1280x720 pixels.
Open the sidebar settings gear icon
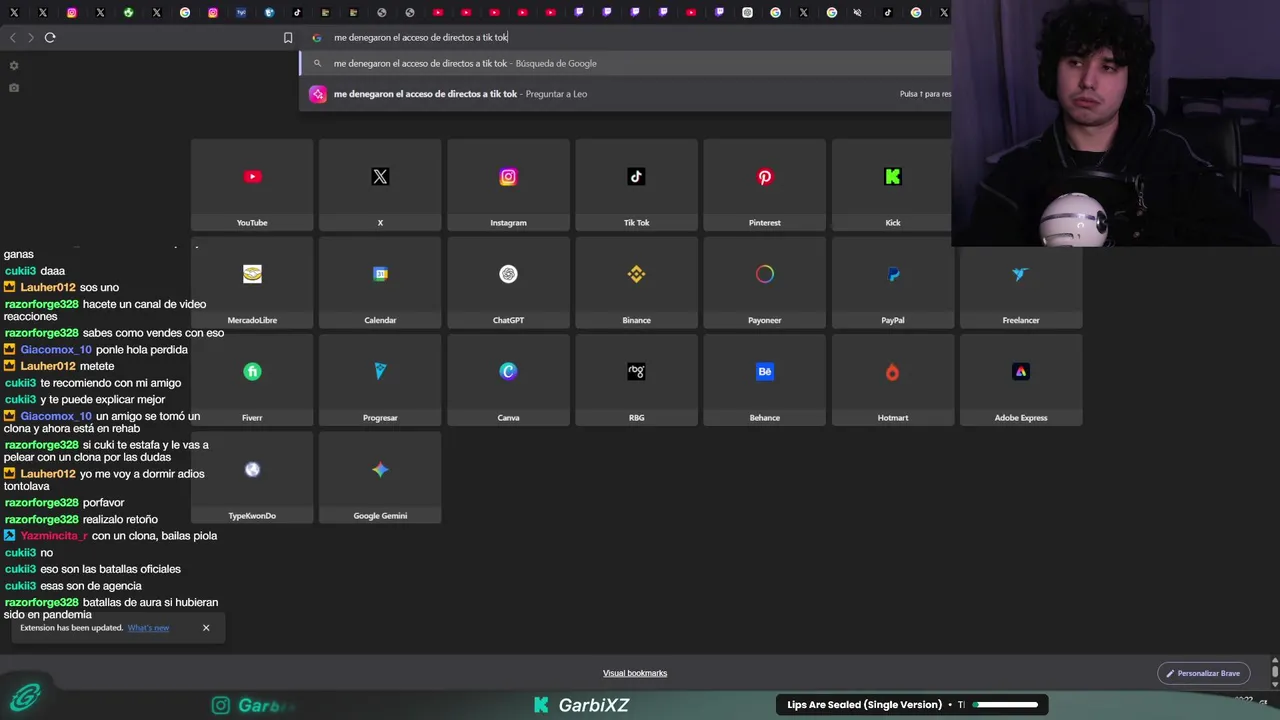(x=13, y=66)
